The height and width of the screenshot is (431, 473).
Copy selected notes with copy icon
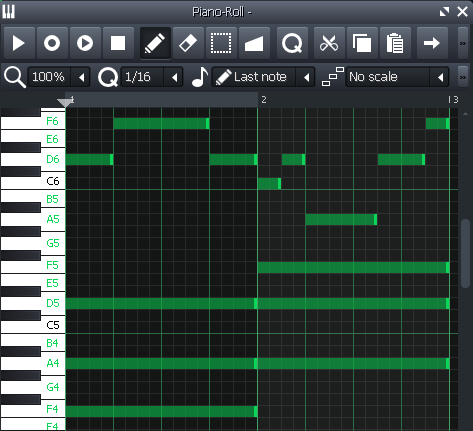coord(362,43)
